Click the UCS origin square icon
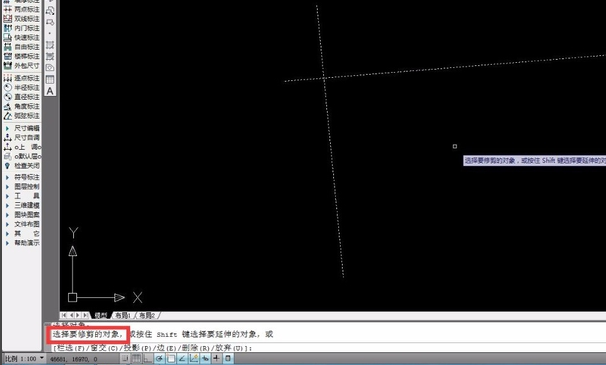 73,297
